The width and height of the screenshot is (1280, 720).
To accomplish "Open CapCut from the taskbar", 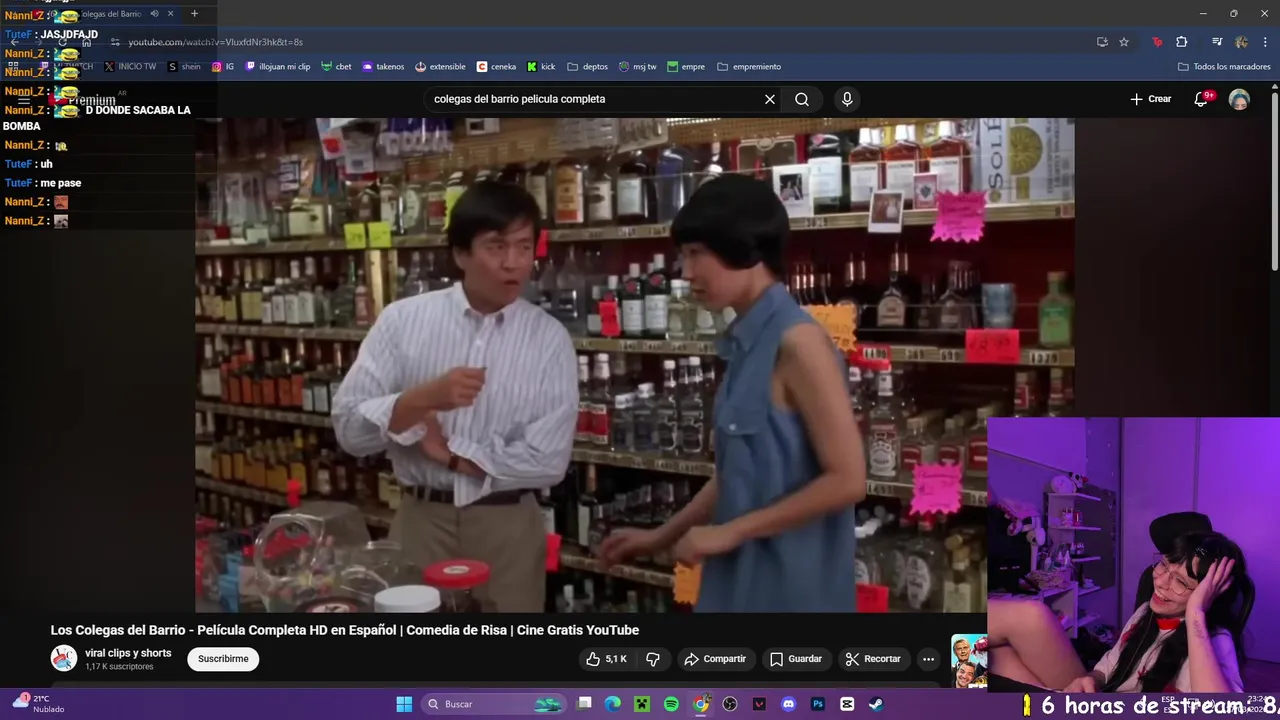I will 847,704.
